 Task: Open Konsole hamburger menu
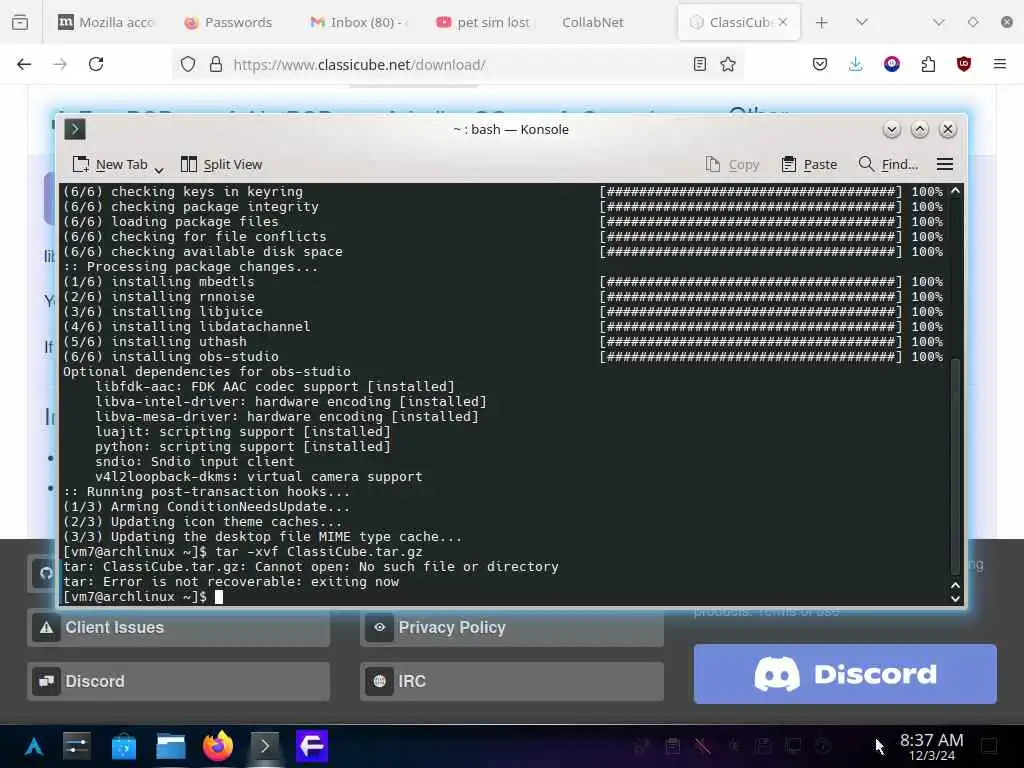945,165
